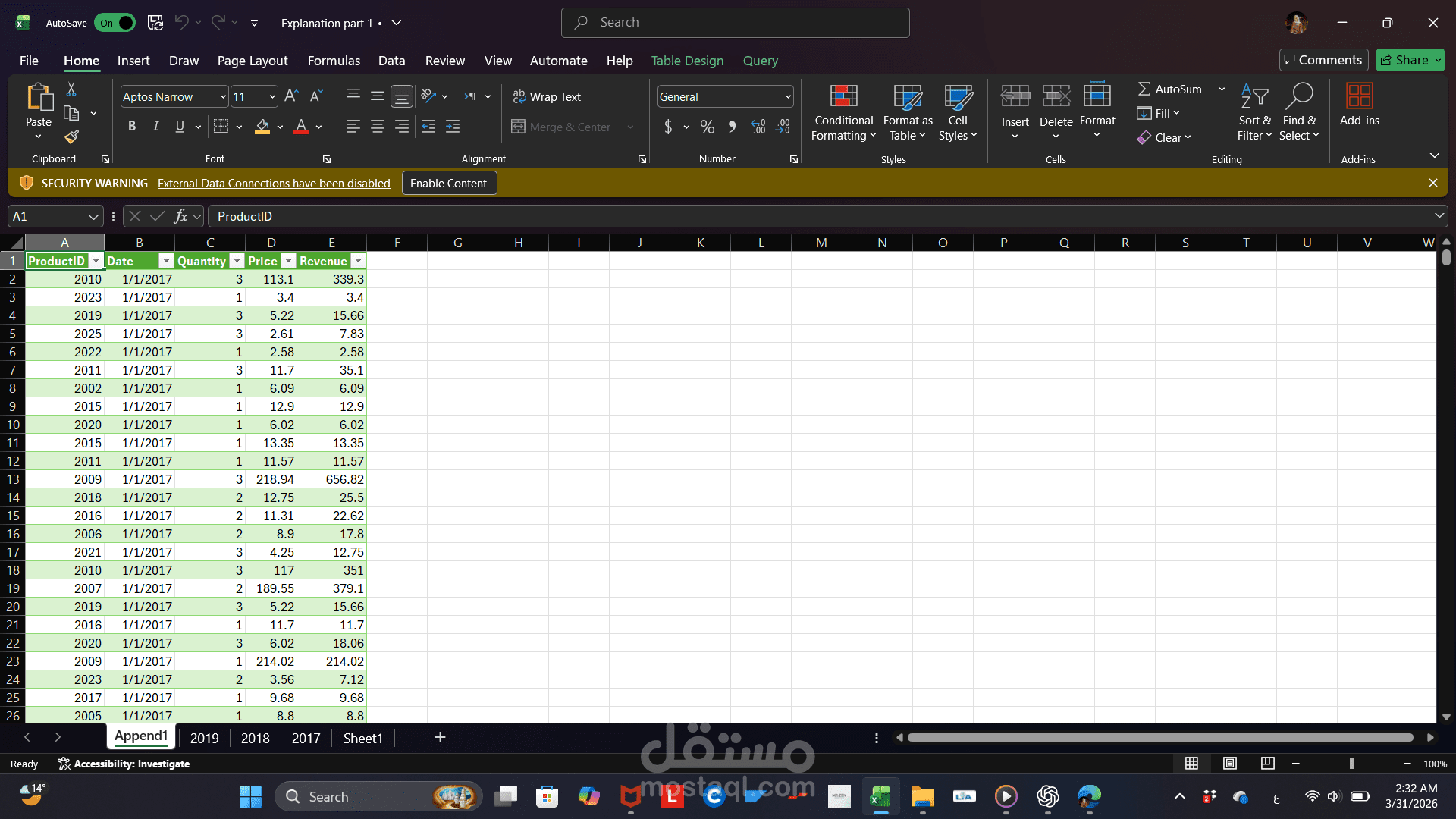The width and height of the screenshot is (1456, 819).
Task: Open the ProductID column filter dropdown
Action: pyautogui.click(x=96, y=260)
